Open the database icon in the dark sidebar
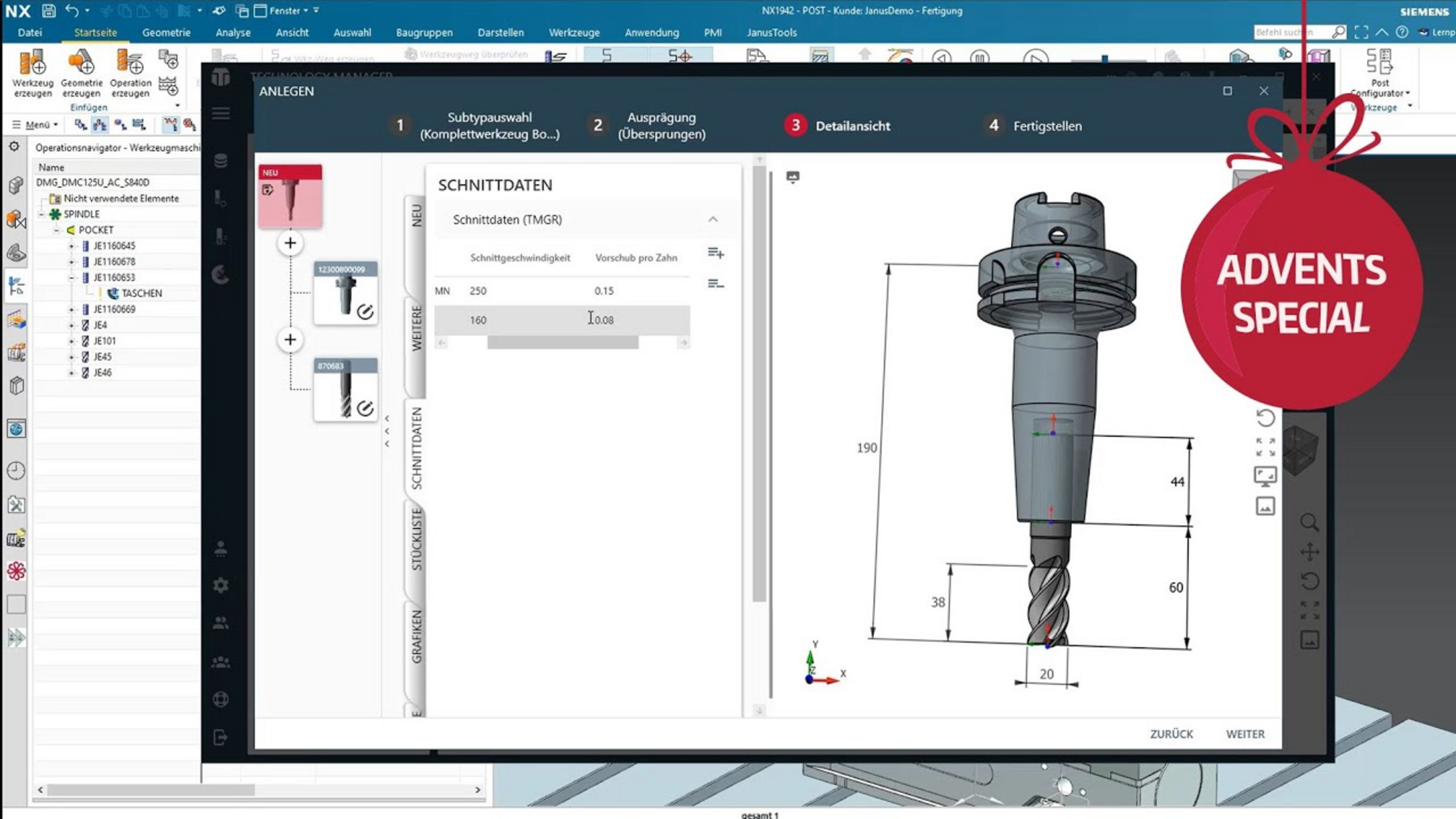 [x=221, y=161]
